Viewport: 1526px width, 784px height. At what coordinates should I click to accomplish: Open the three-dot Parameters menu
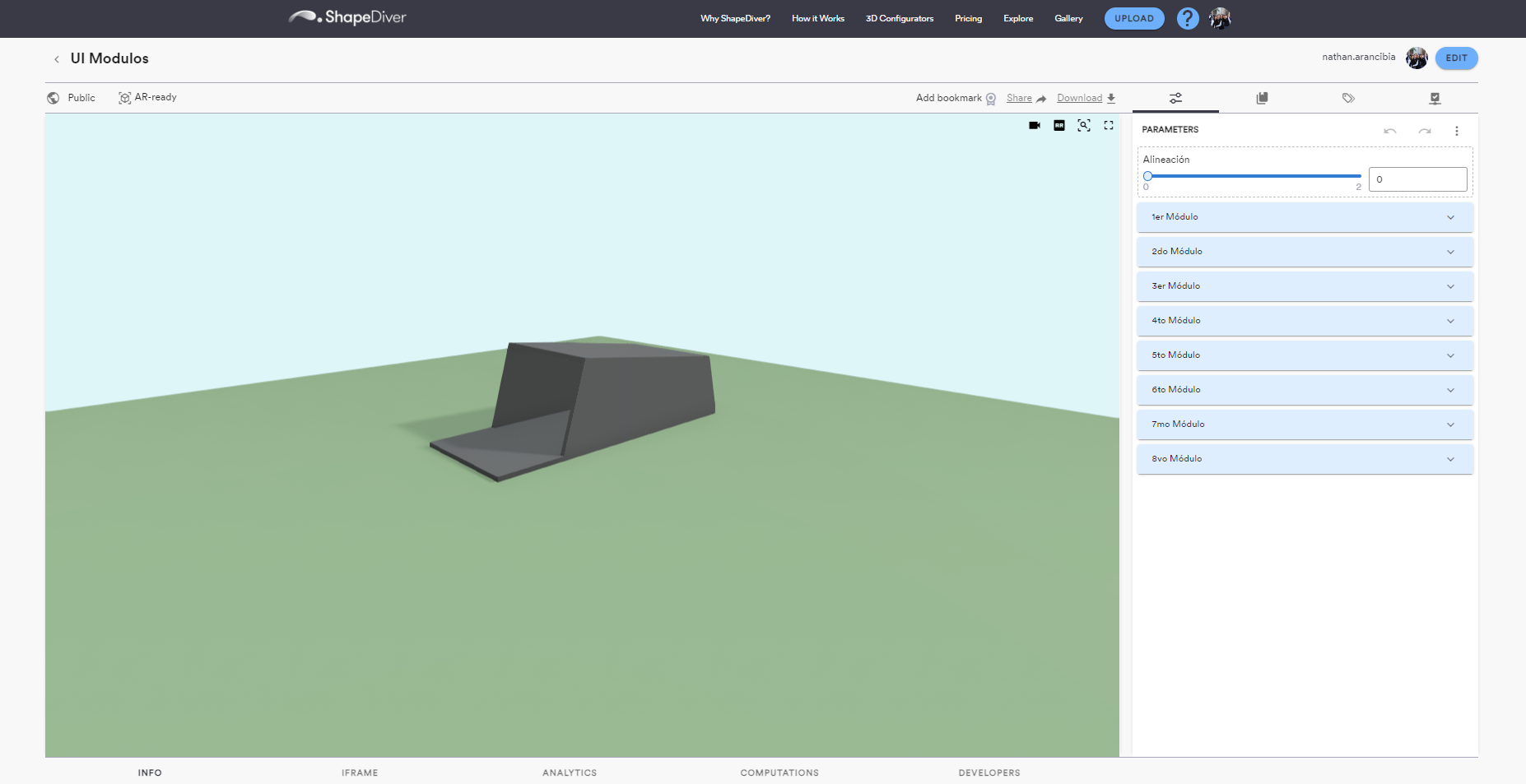1456,131
